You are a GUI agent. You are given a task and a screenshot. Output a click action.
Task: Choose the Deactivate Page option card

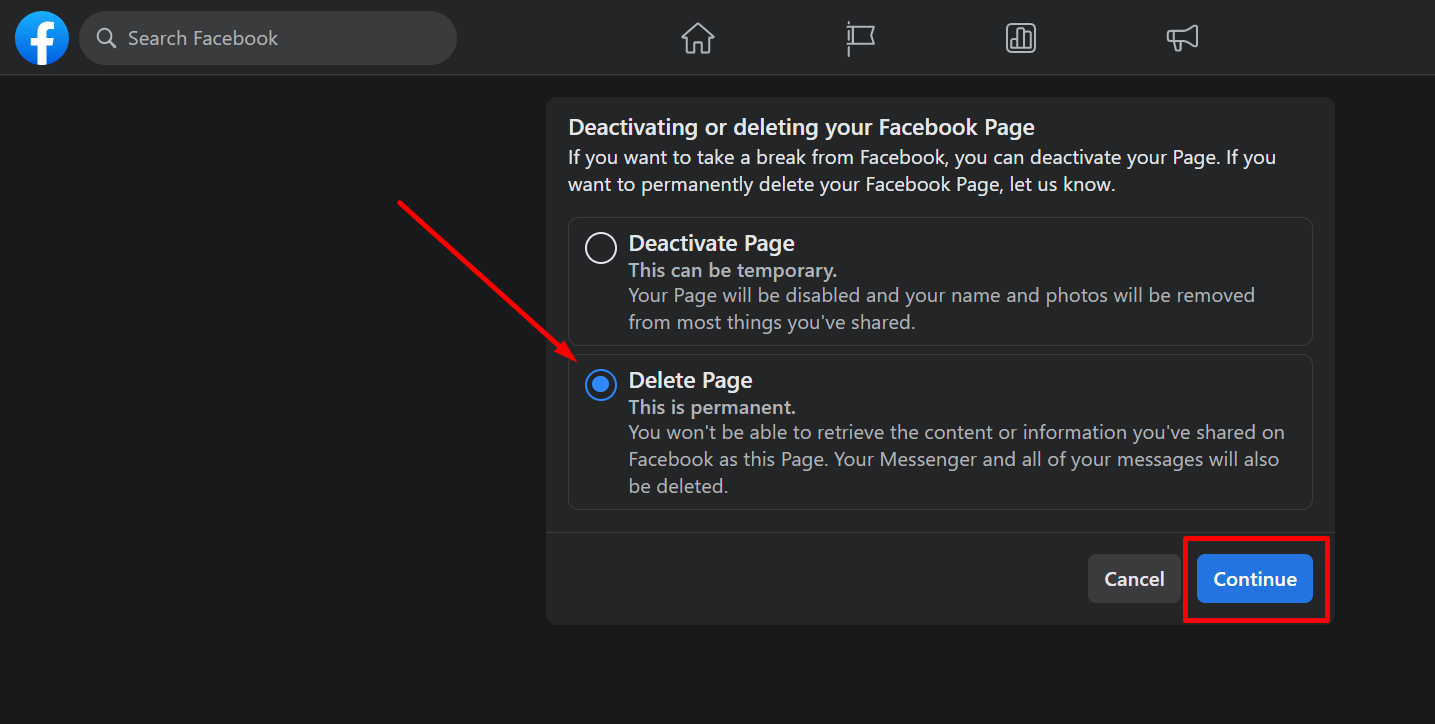coord(940,282)
